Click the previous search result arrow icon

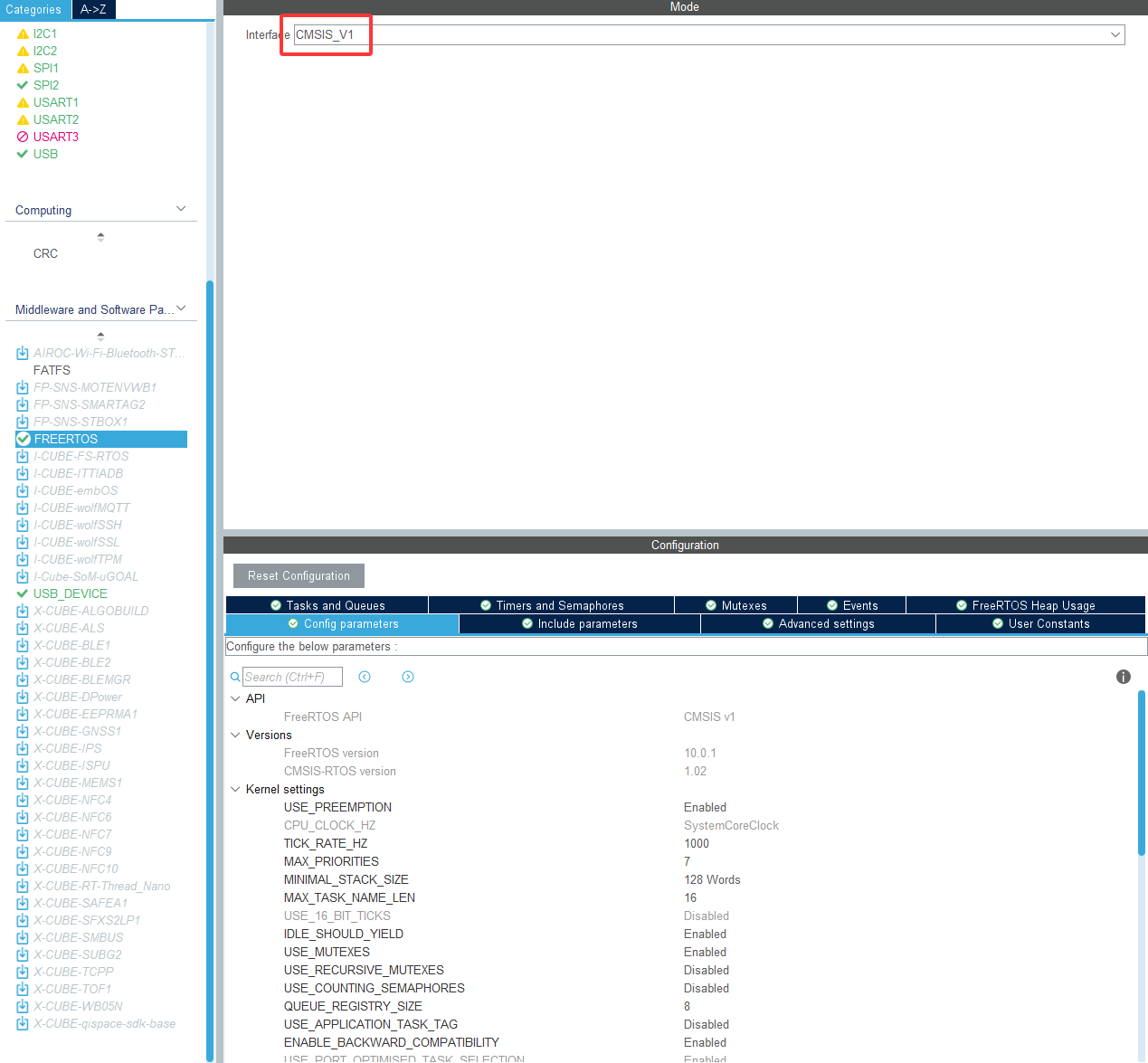[x=365, y=677]
